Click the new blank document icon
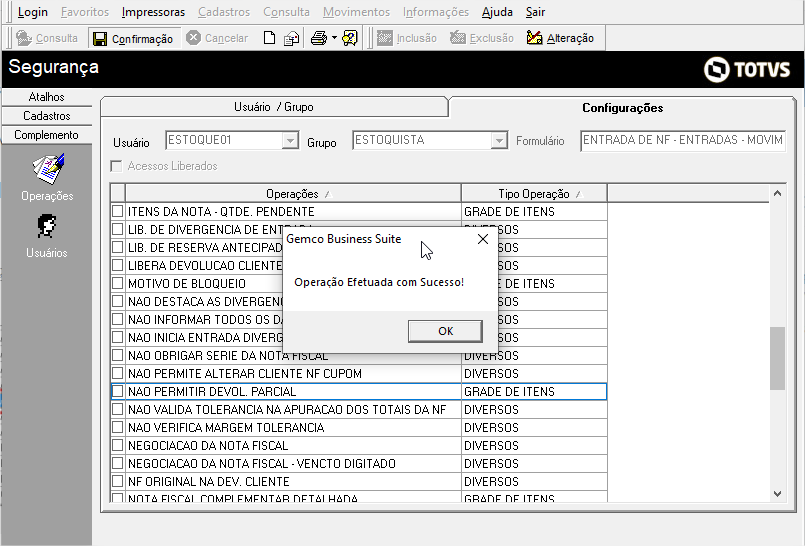805x546 pixels. [x=269, y=38]
